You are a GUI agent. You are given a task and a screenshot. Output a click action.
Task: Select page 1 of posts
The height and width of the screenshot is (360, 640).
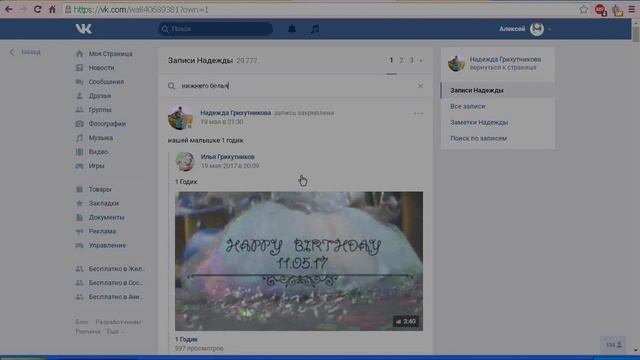pos(391,60)
